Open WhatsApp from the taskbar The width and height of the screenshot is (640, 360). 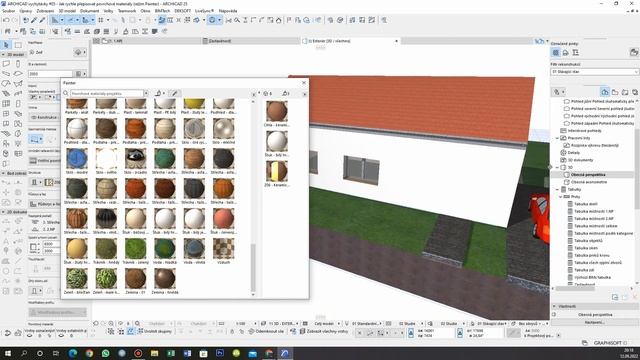coord(105,353)
